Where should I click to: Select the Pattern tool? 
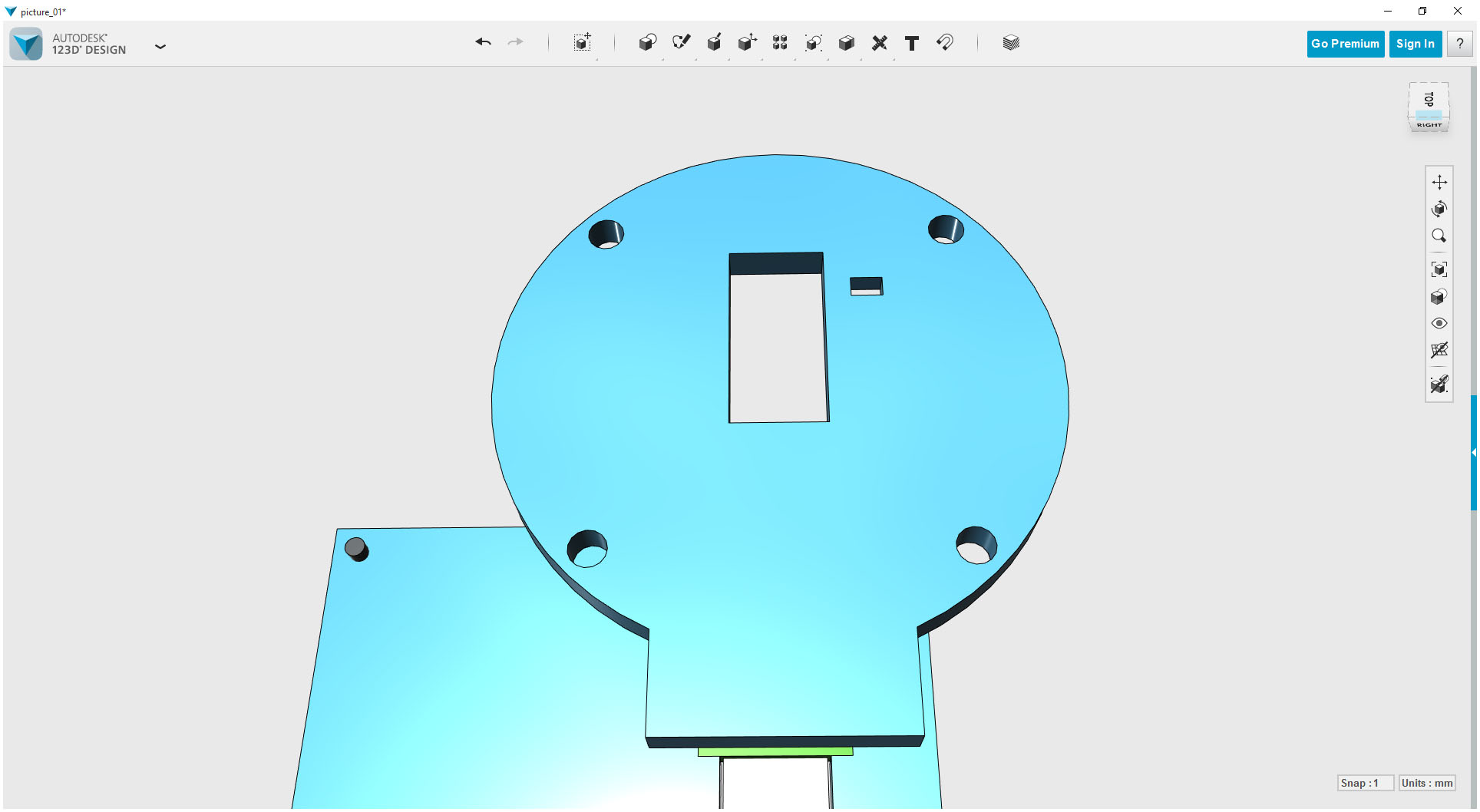point(780,43)
